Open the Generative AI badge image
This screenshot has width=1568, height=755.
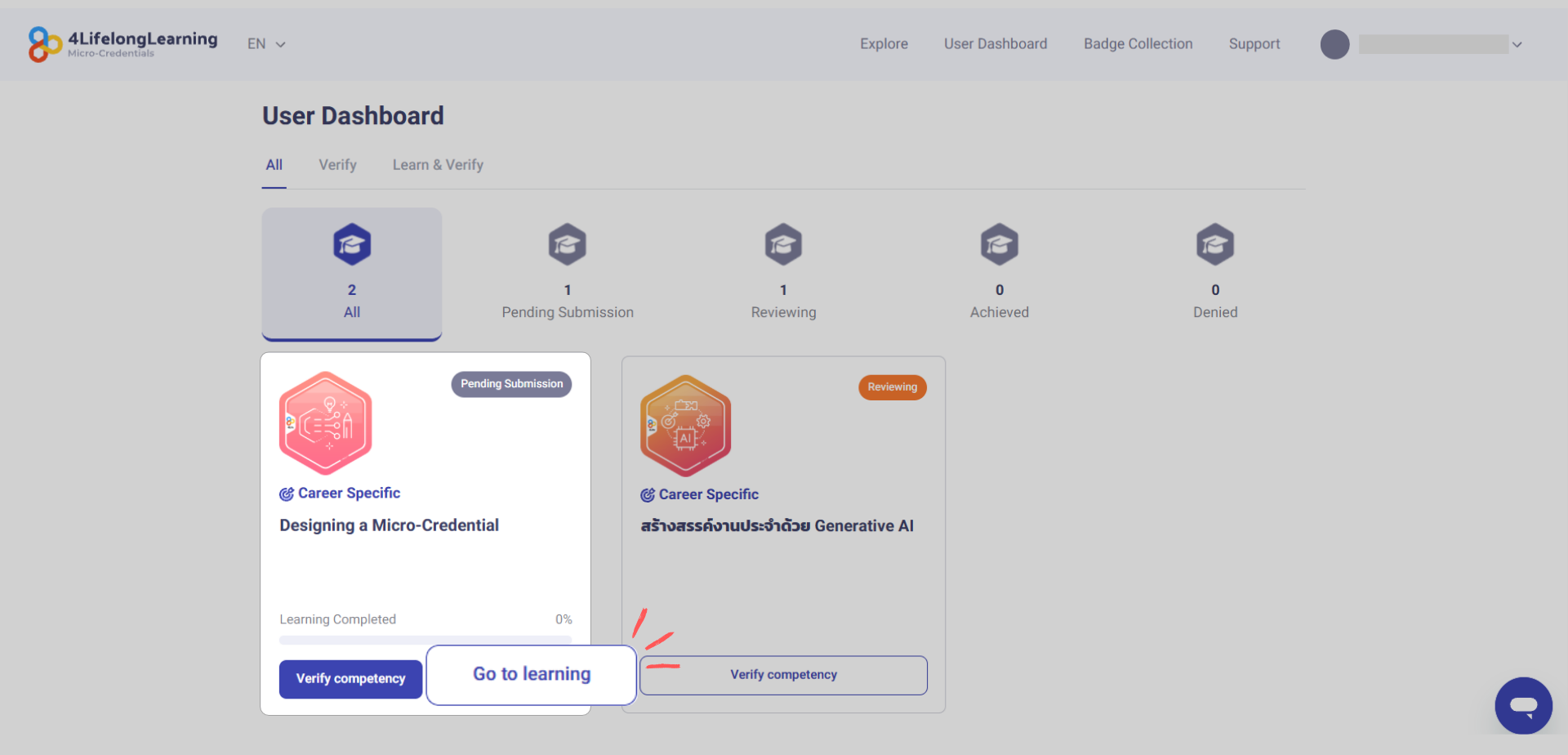(x=686, y=426)
